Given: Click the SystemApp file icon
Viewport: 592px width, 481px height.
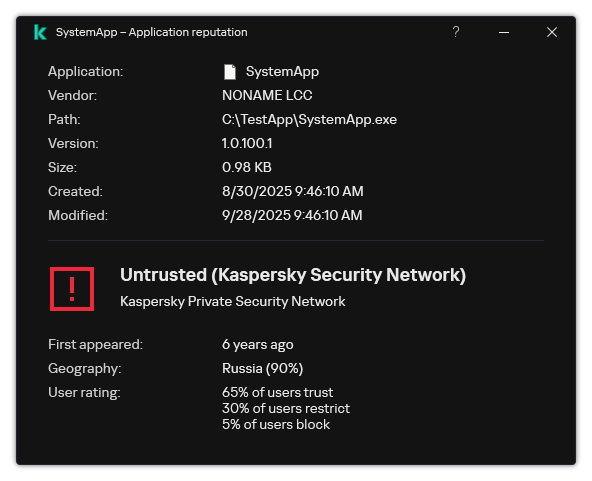Looking at the screenshot, I should [x=230, y=72].
